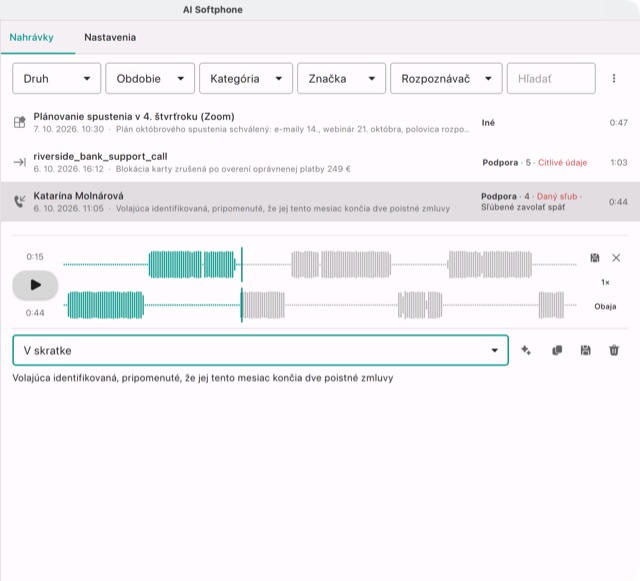This screenshot has height=581, width=640.
Task: Click the 0:15 current playback time
Action: pyautogui.click(x=35, y=257)
